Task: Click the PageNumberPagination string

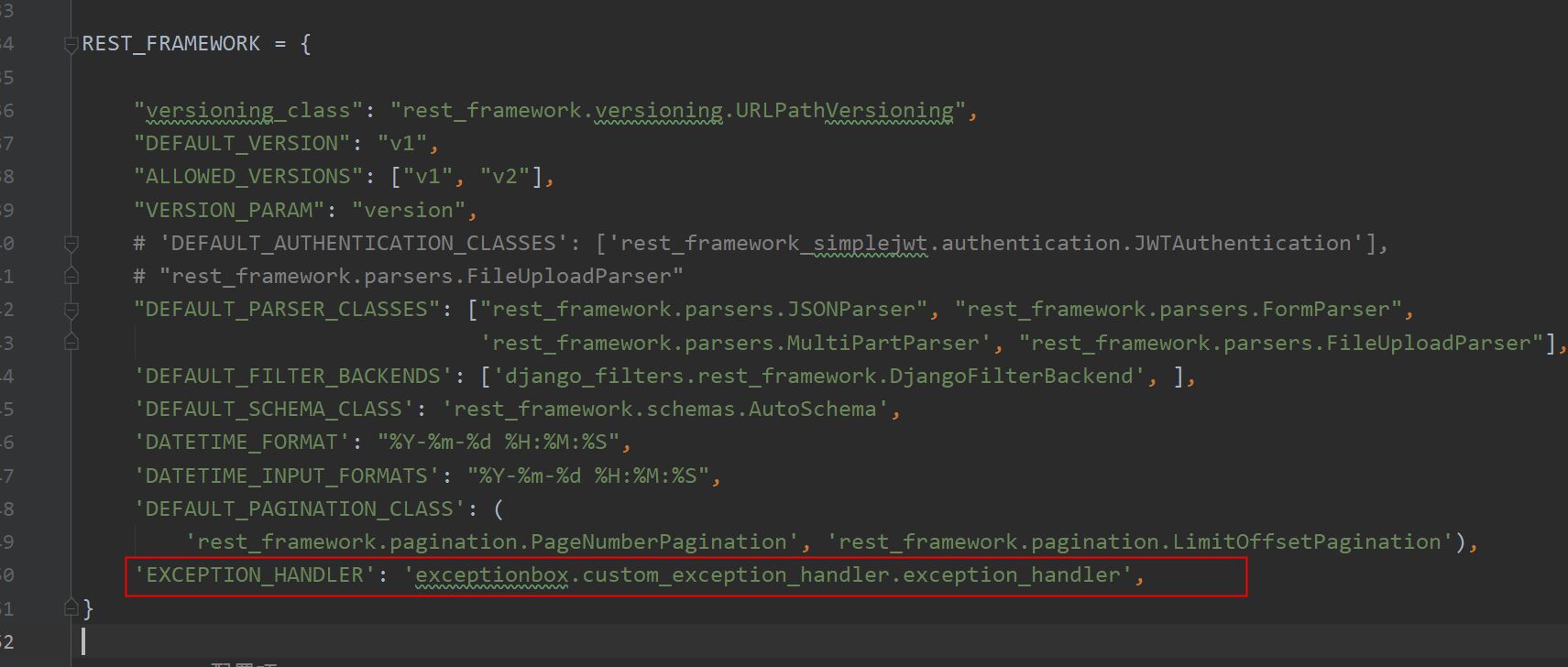Action: point(492,542)
